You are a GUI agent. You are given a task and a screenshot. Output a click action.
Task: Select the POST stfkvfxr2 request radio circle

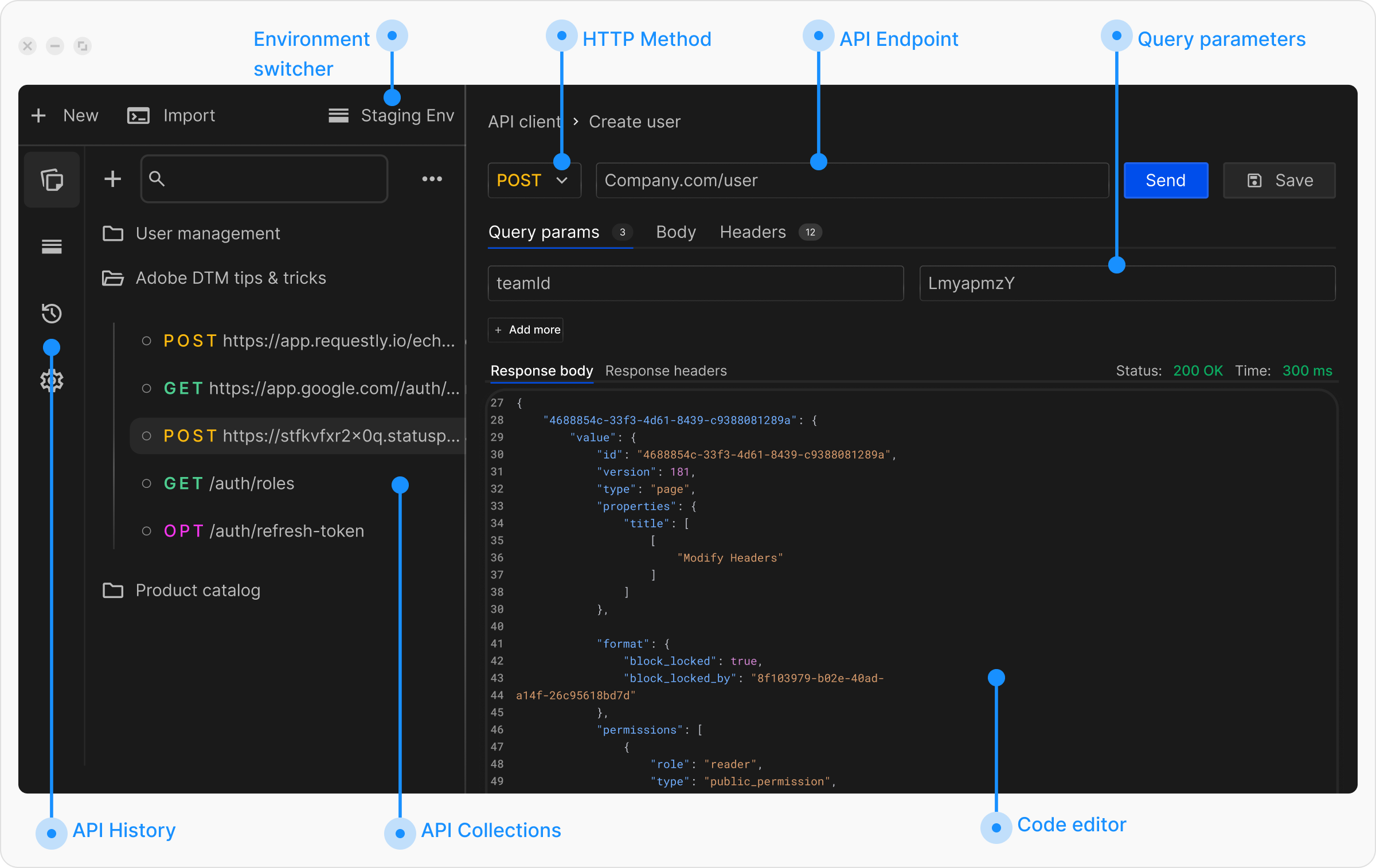click(x=147, y=436)
